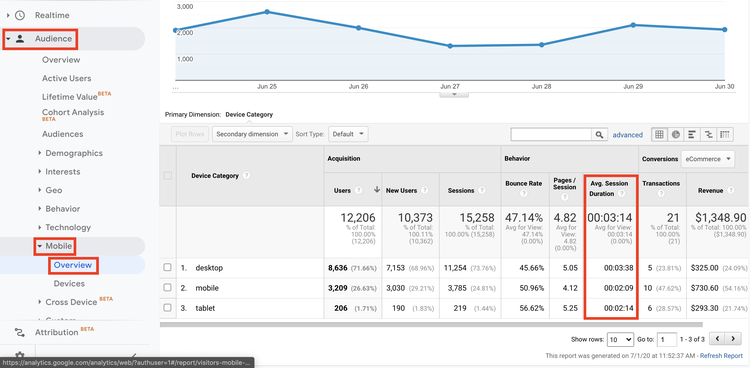
Task: Open help icon beside Revenue header
Action: click(730, 190)
